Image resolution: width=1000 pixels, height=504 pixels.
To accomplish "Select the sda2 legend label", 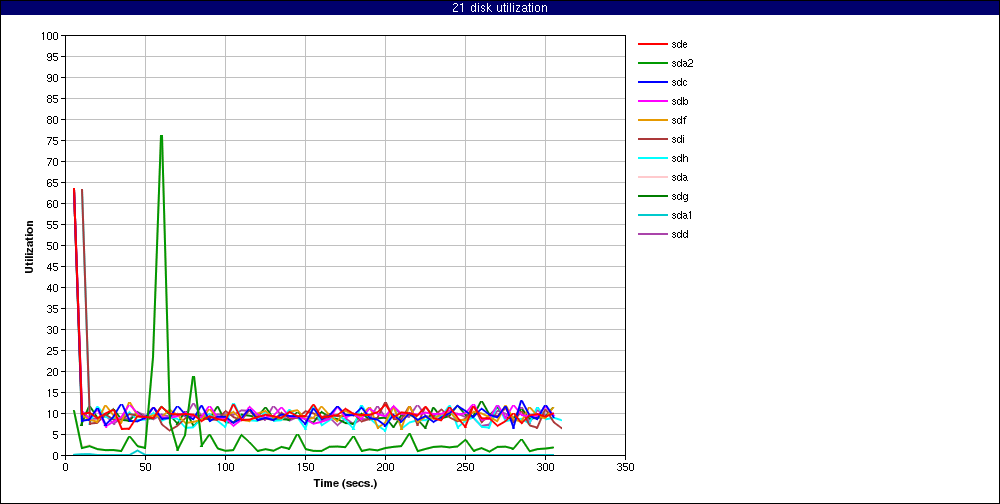I will [682, 64].
